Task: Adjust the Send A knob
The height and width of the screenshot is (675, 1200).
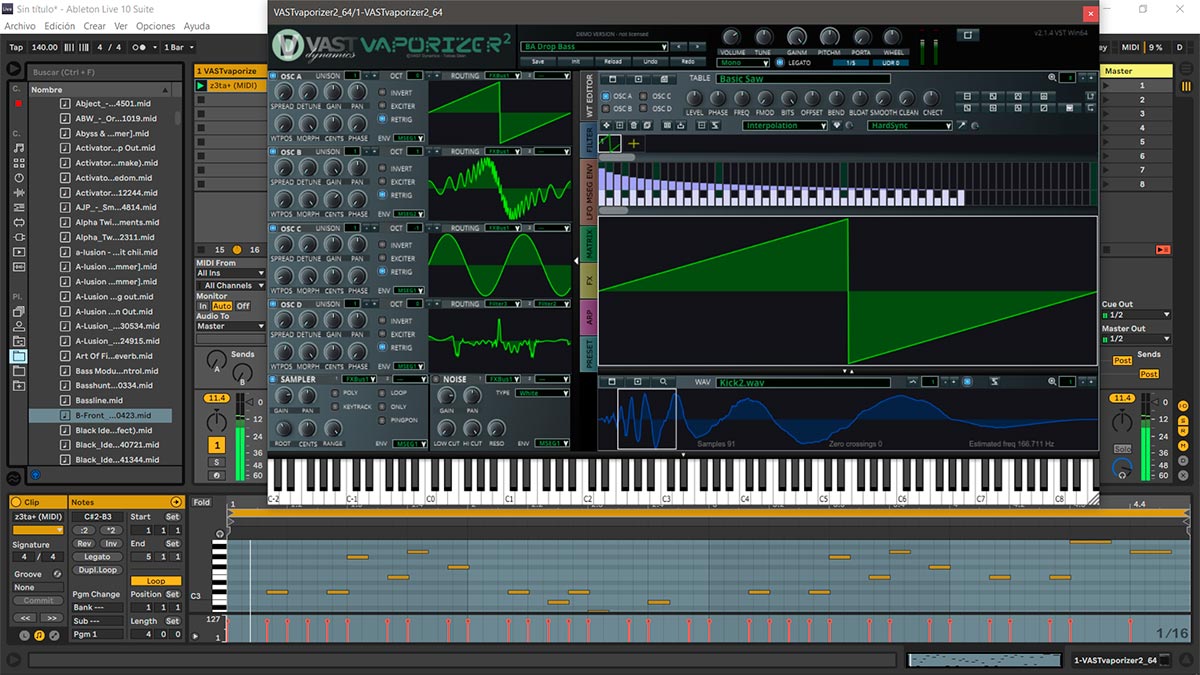Action: click(x=216, y=360)
